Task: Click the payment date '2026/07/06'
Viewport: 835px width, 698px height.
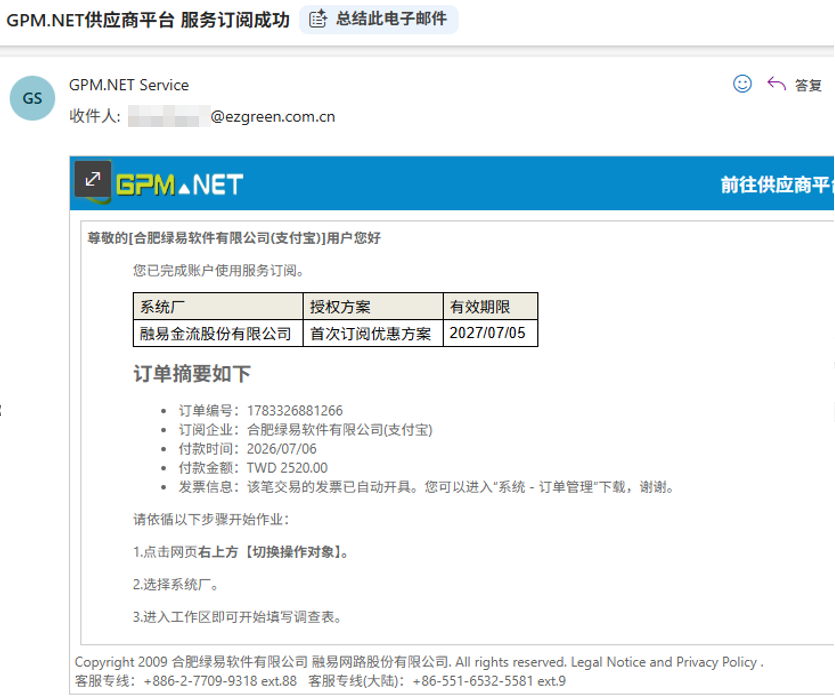Action: [x=281, y=449]
